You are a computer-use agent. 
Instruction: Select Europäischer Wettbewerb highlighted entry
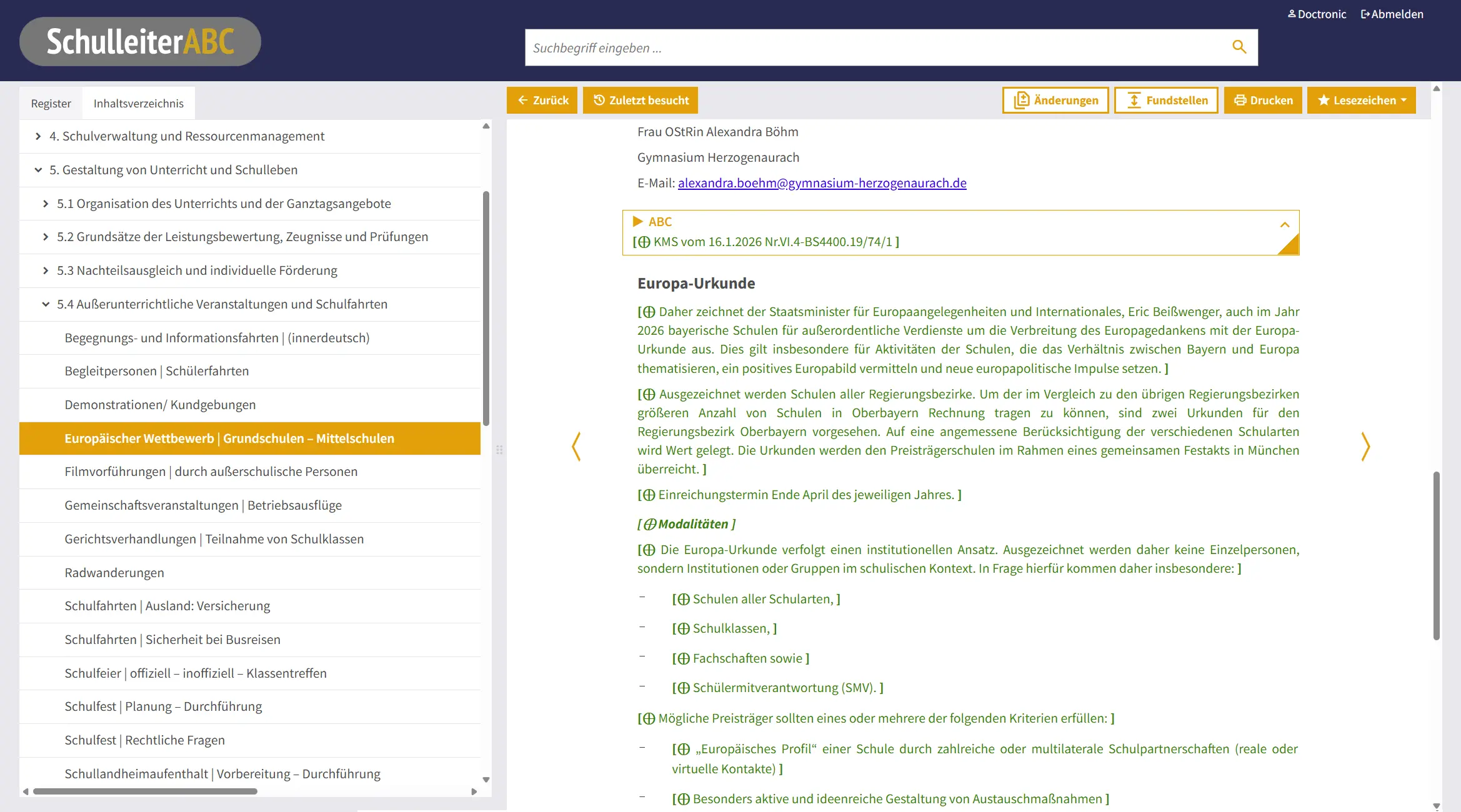pos(250,438)
